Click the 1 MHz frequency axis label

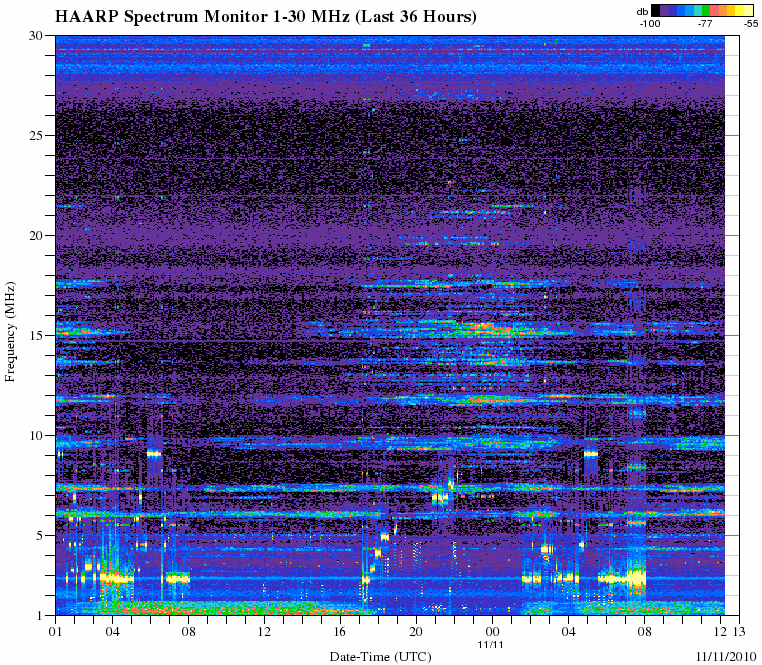40,615
